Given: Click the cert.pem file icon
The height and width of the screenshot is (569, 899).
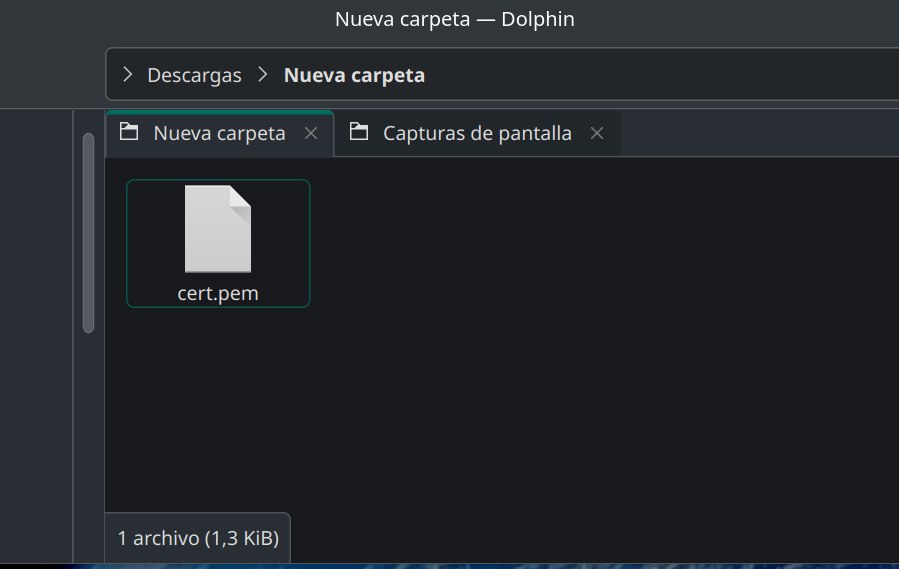Looking at the screenshot, I should [x=218, y=229].
